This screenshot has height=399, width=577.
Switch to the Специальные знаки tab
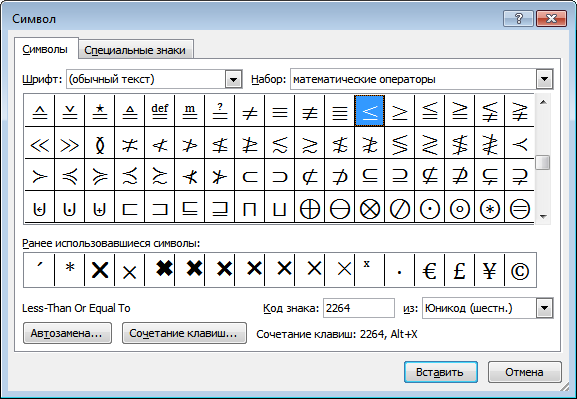135,50
